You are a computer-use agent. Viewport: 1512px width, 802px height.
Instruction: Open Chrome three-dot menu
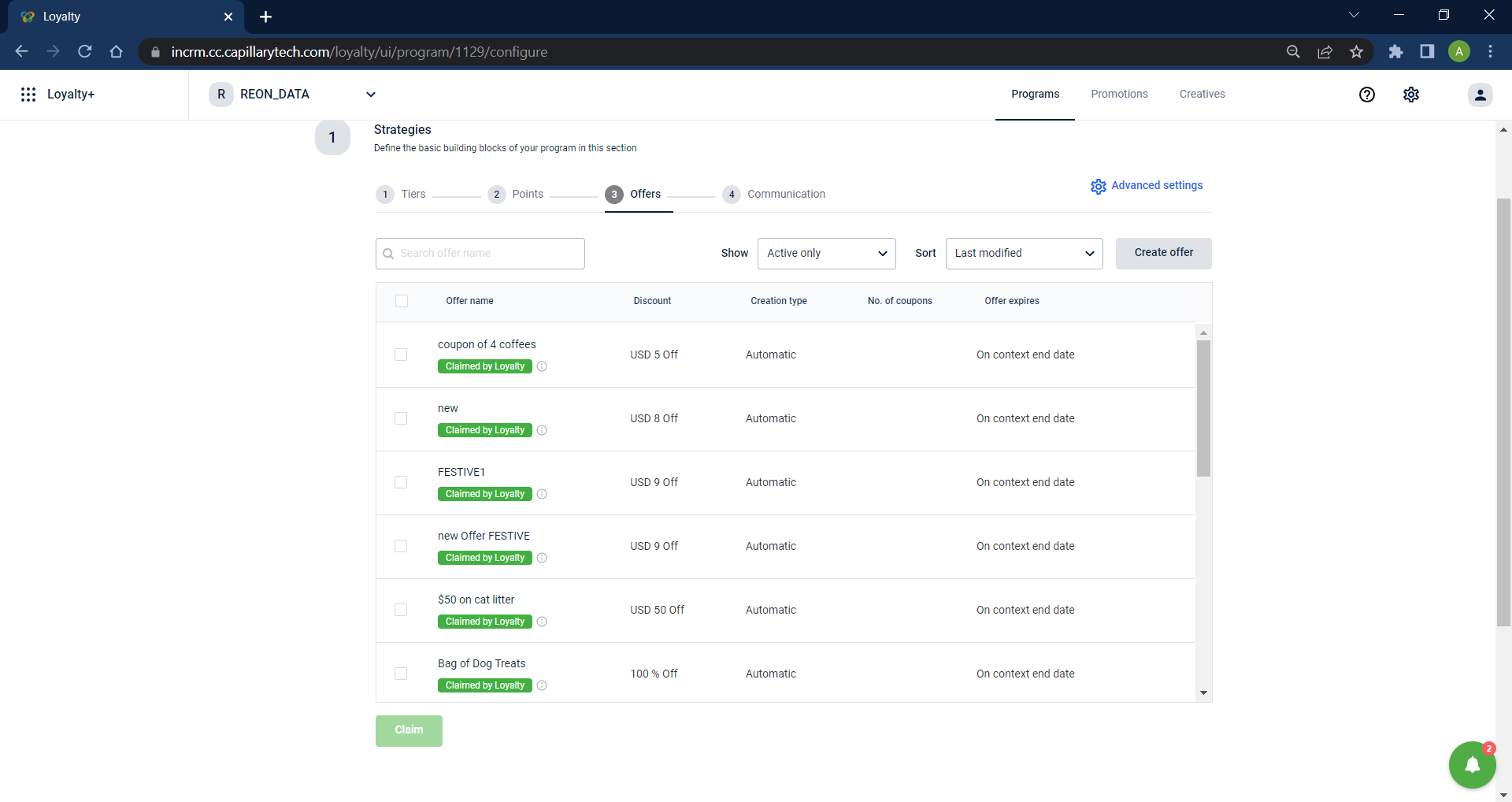(x=1490, y=52)
